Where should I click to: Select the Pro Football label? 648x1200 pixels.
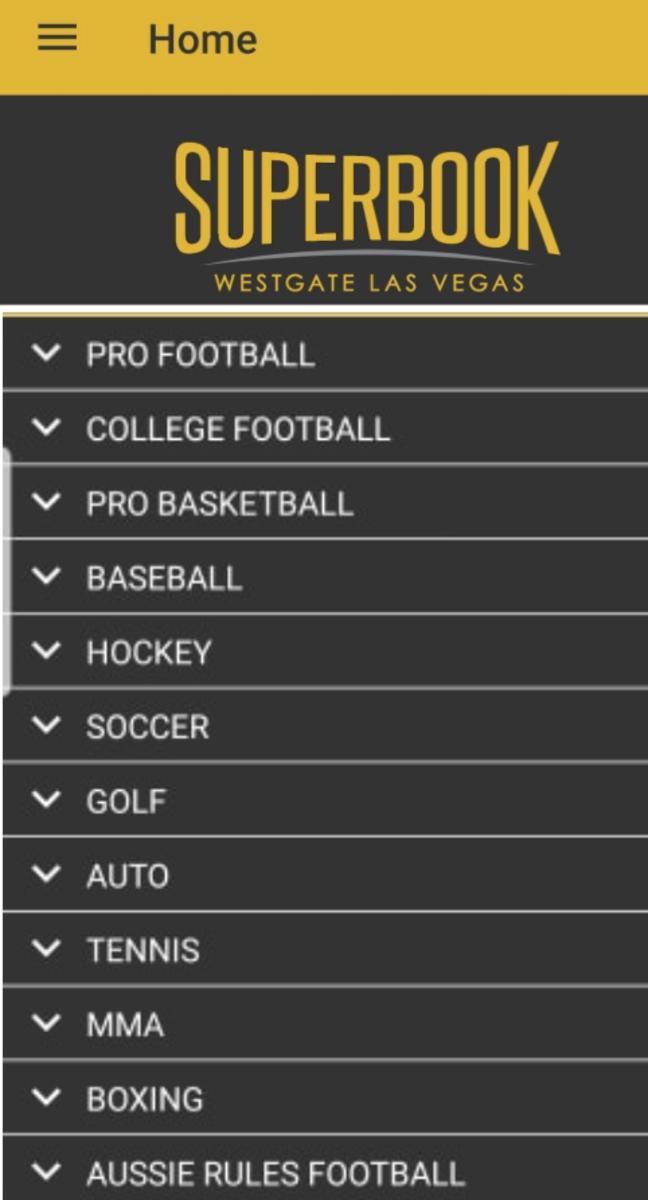pos(200,354)
